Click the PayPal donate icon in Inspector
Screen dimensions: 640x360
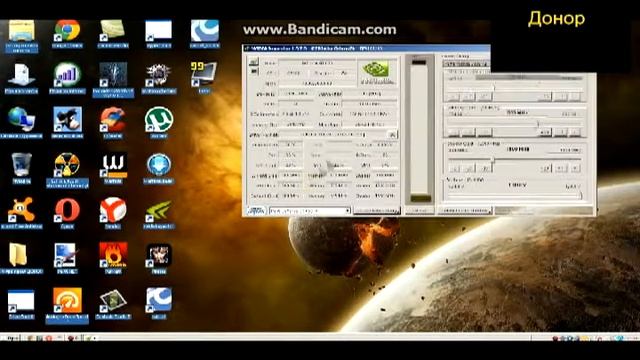(256, 211)
